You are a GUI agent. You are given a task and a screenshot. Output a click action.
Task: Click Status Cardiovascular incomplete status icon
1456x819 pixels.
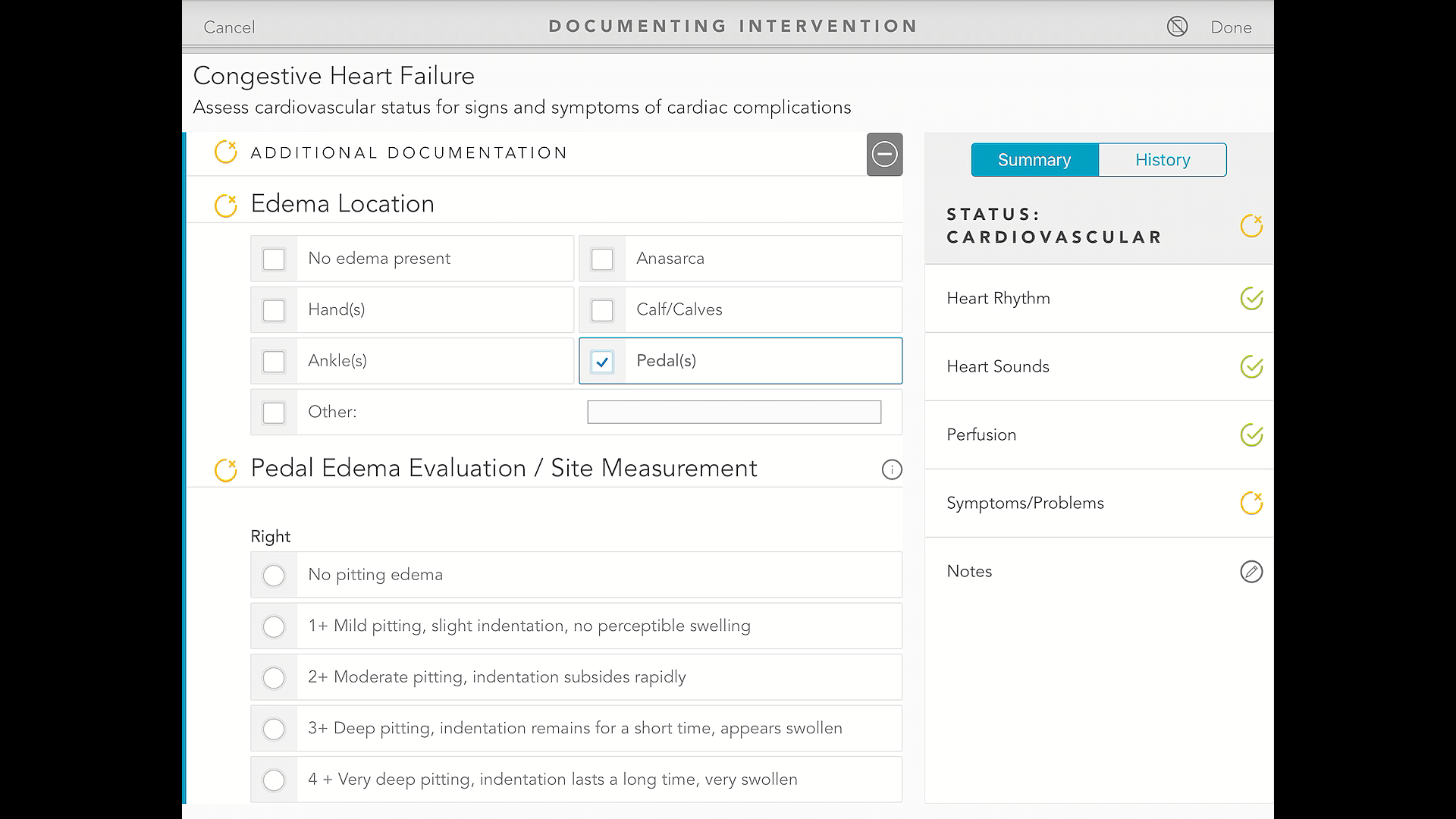1250,225
